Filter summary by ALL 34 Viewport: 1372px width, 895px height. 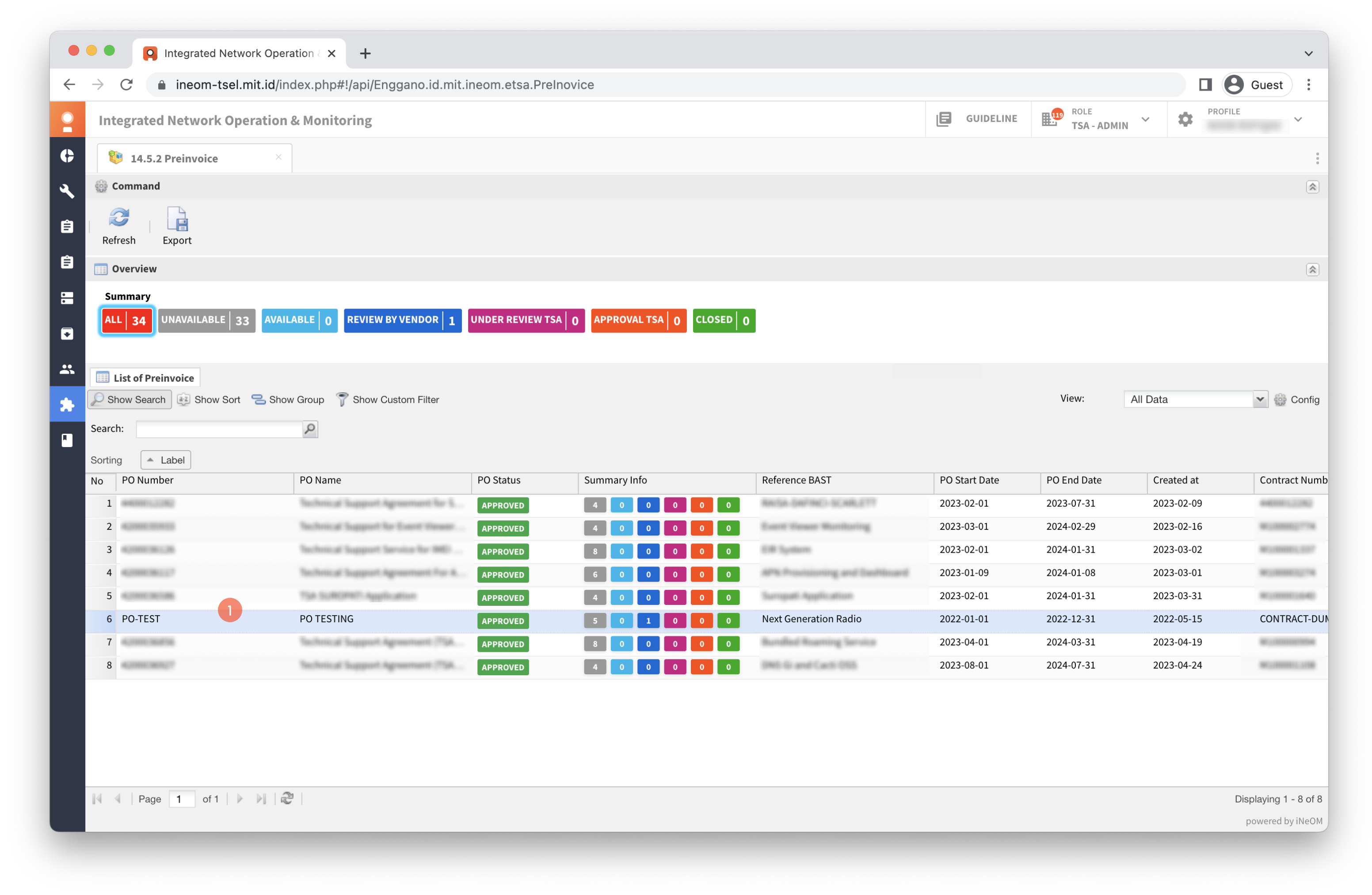pos(127,321)
